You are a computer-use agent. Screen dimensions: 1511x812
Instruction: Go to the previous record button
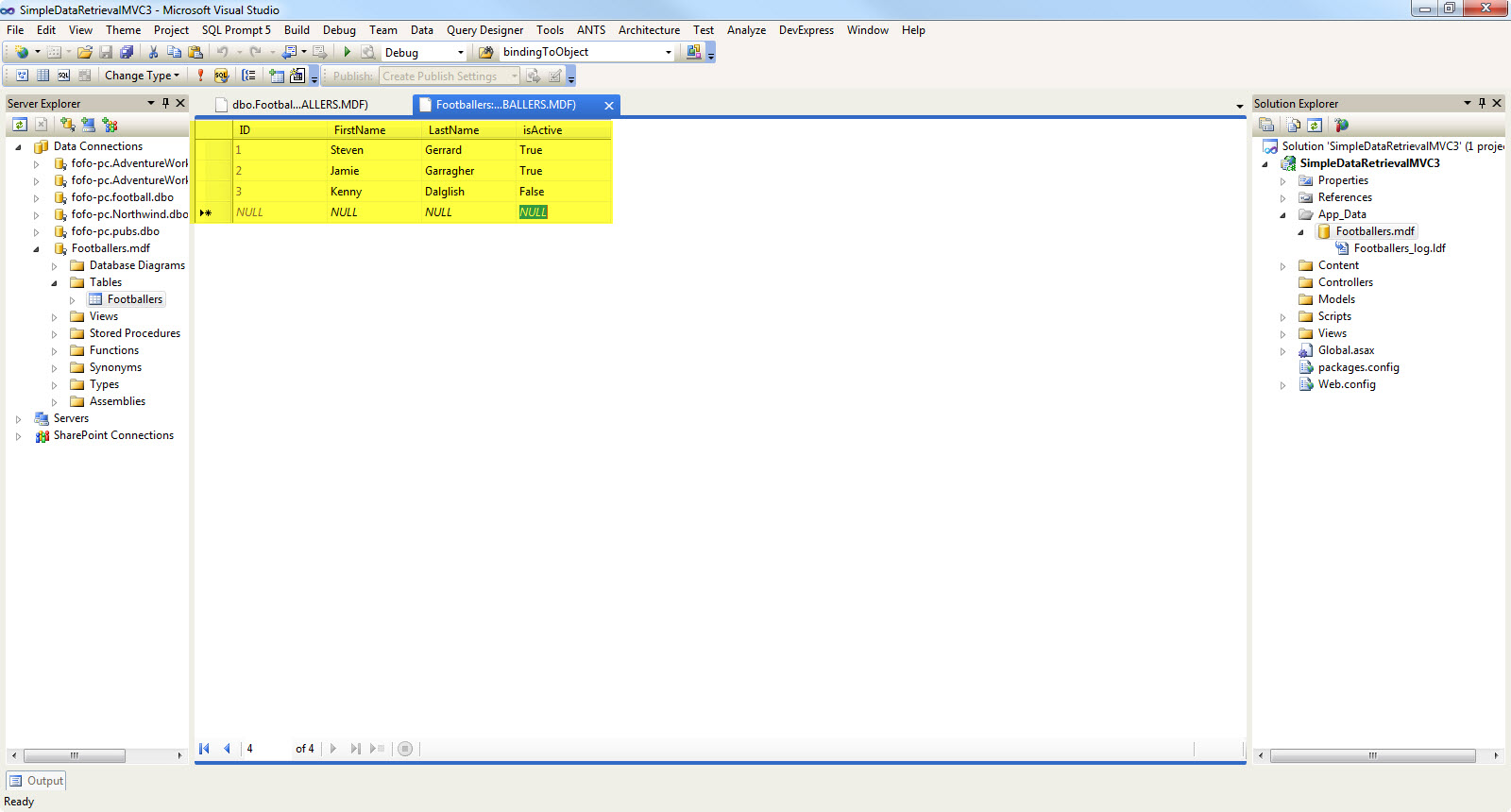pyautogui.click(x=227, y=749)
